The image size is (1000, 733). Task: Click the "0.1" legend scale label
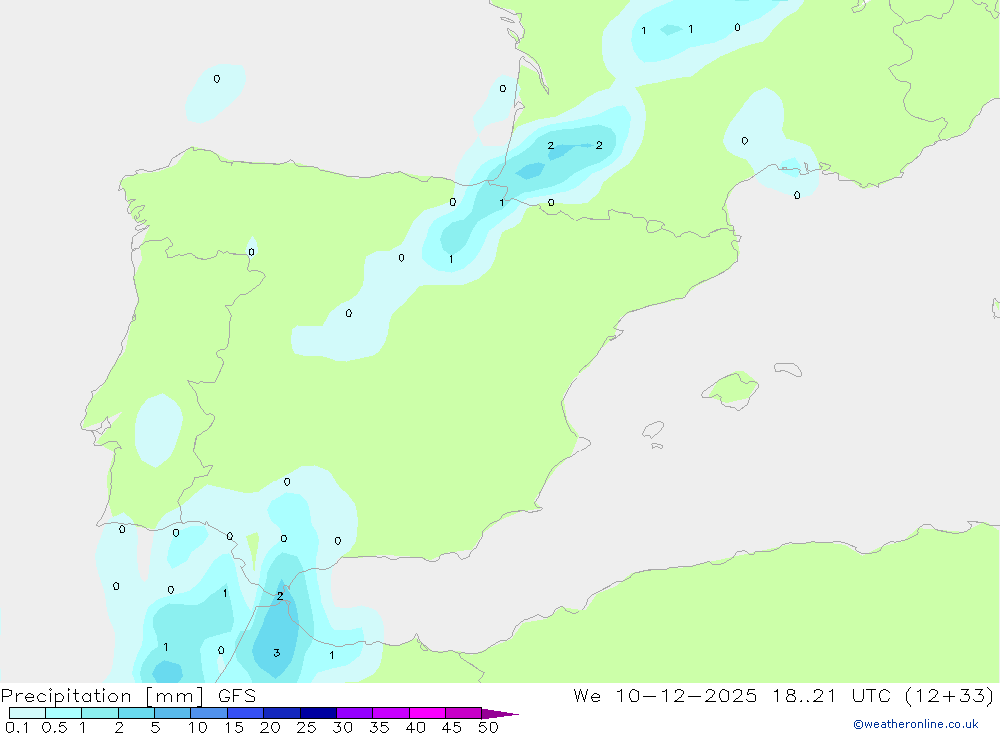coord(17,727)
